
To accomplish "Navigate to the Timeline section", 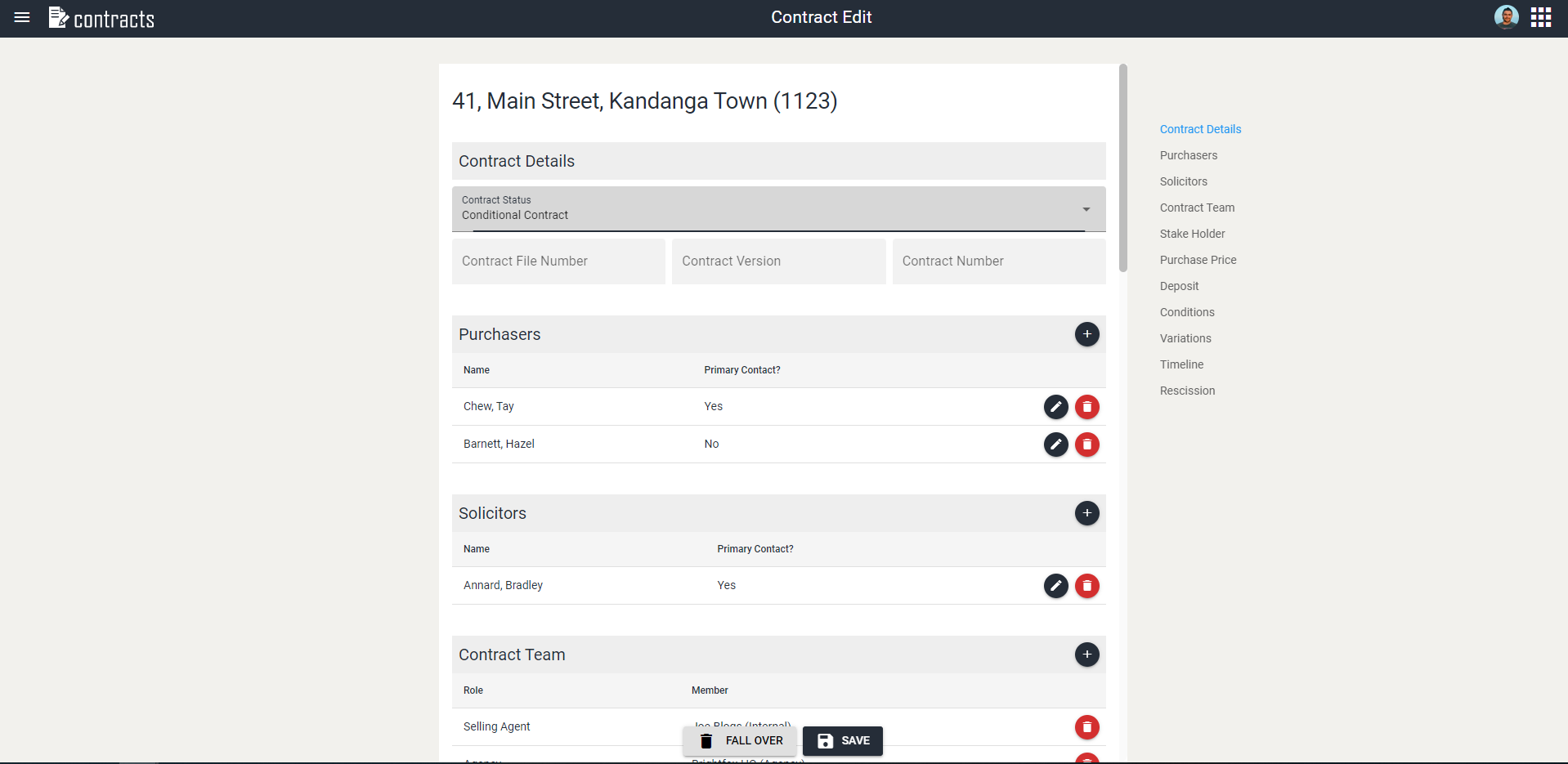I will tap(1181, 364).
